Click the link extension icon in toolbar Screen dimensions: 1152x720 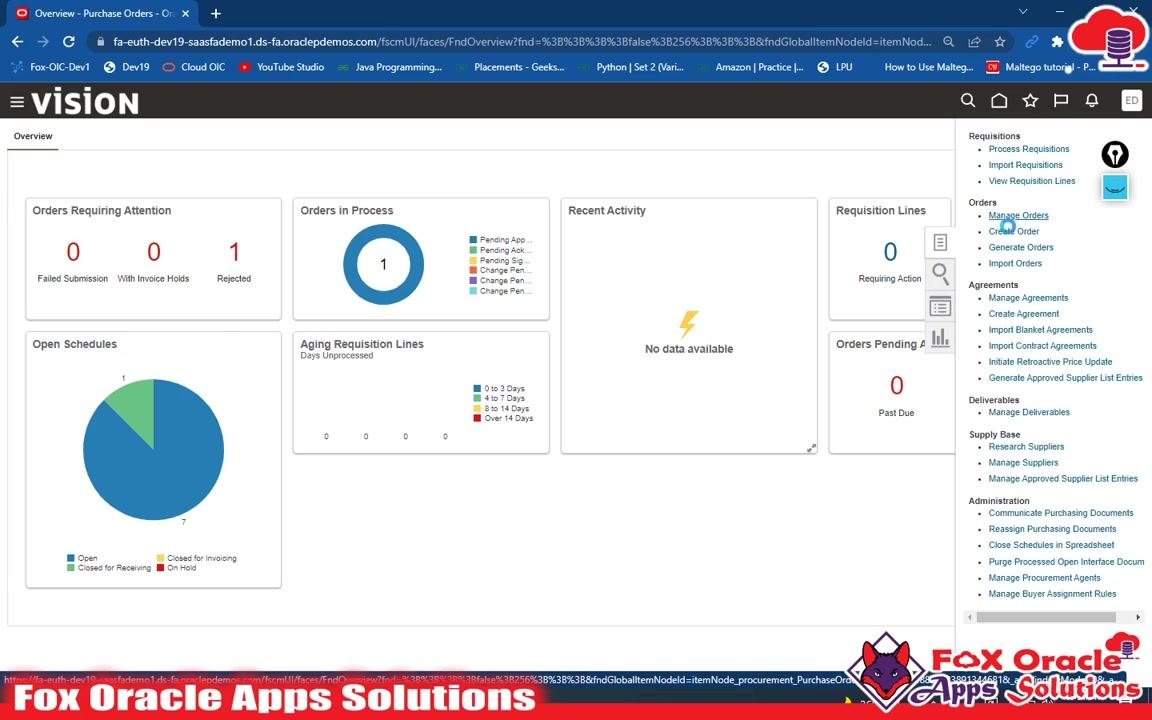pyautogui.click(x=1032, y=42)
